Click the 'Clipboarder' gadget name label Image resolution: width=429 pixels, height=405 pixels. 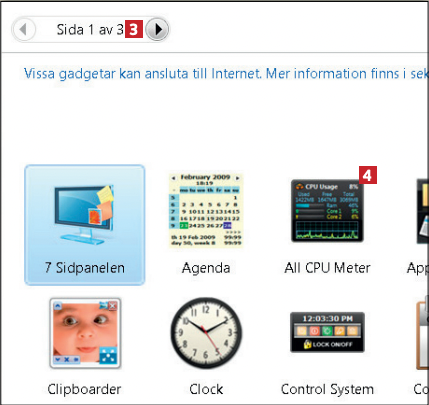point(84,389)
